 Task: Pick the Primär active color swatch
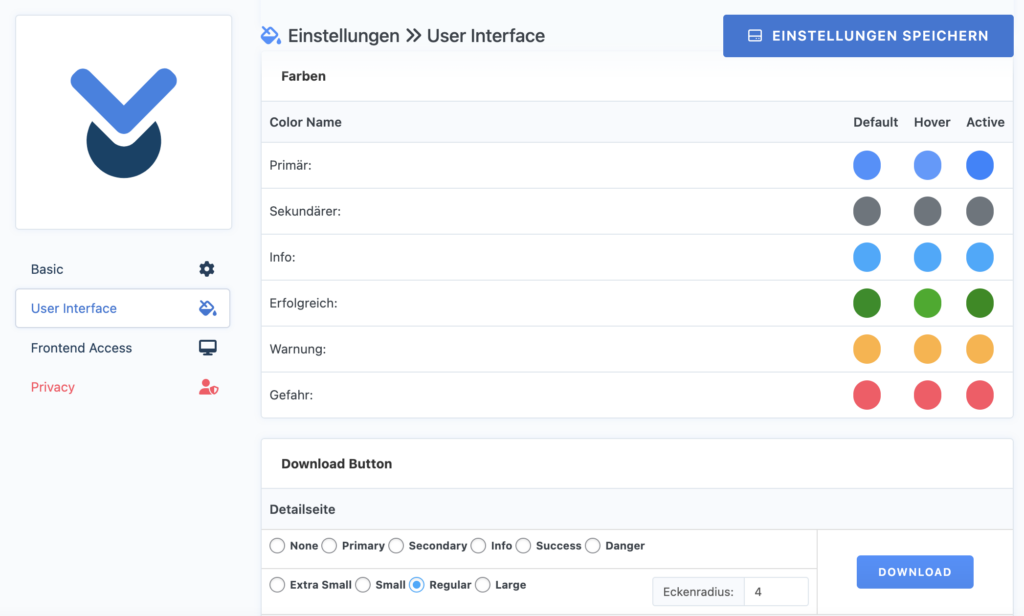(x=980, y=165)
